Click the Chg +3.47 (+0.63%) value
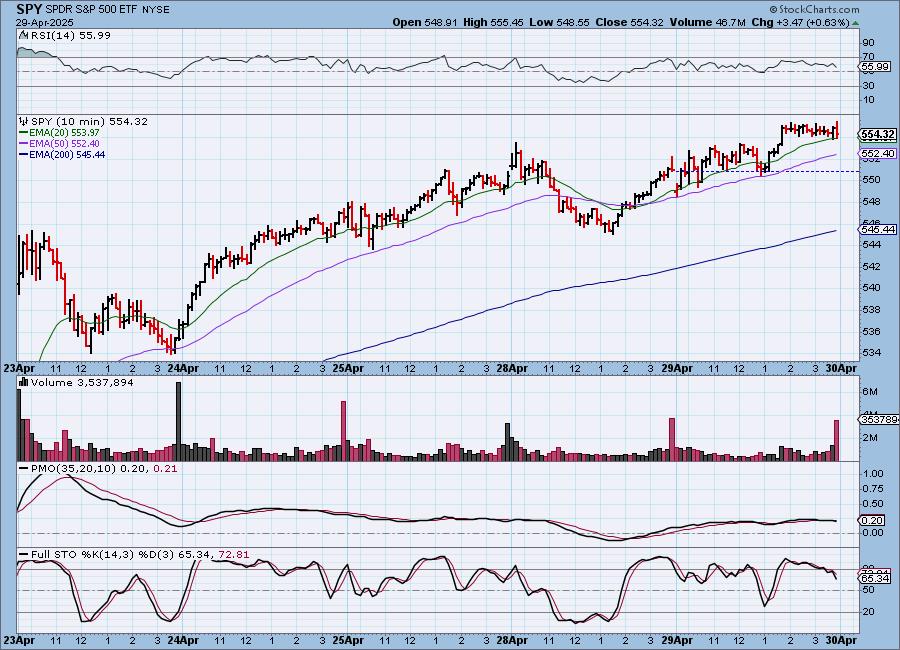 [x=800, y=22]
